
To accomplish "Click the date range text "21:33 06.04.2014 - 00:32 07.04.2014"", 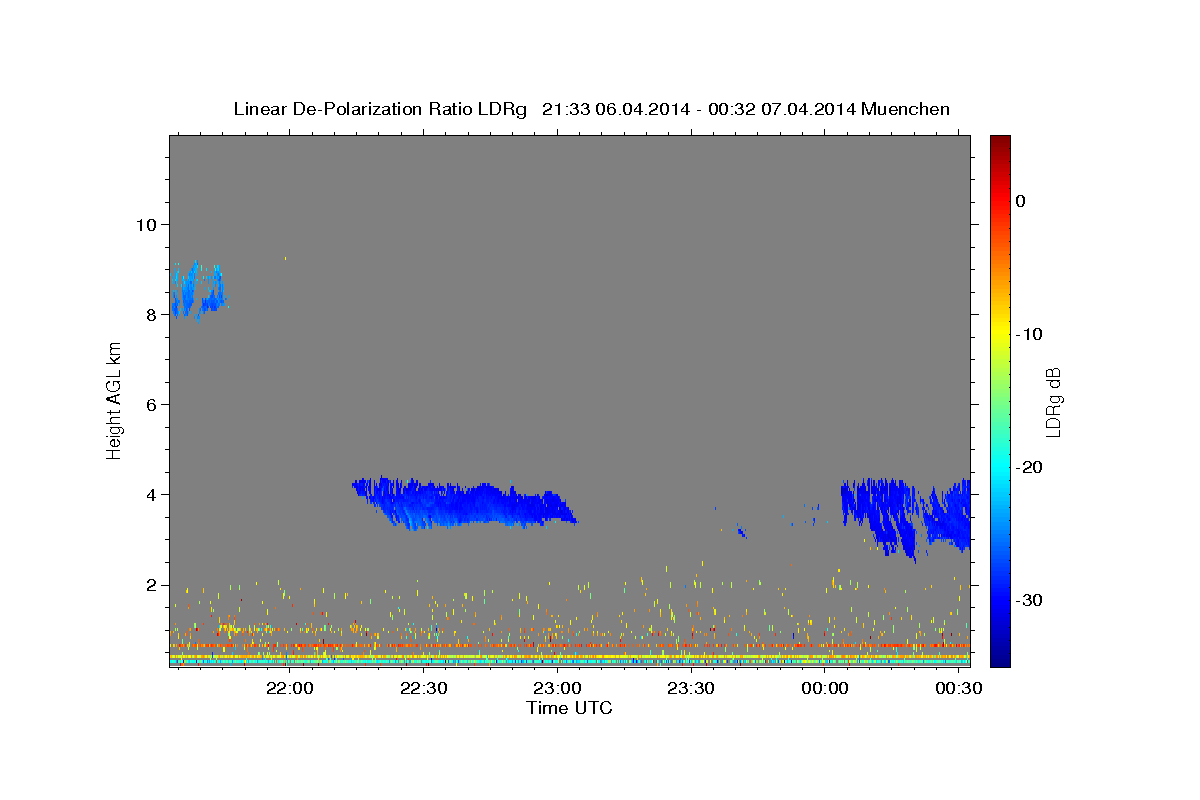I will (x=698, y=109).
